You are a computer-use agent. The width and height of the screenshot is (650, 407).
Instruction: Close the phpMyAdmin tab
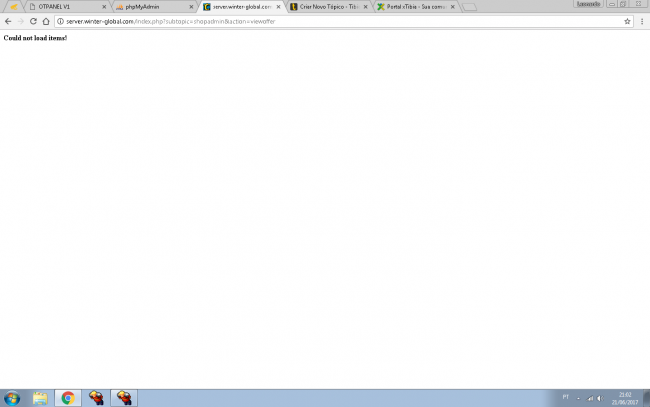tap(191, 7)
